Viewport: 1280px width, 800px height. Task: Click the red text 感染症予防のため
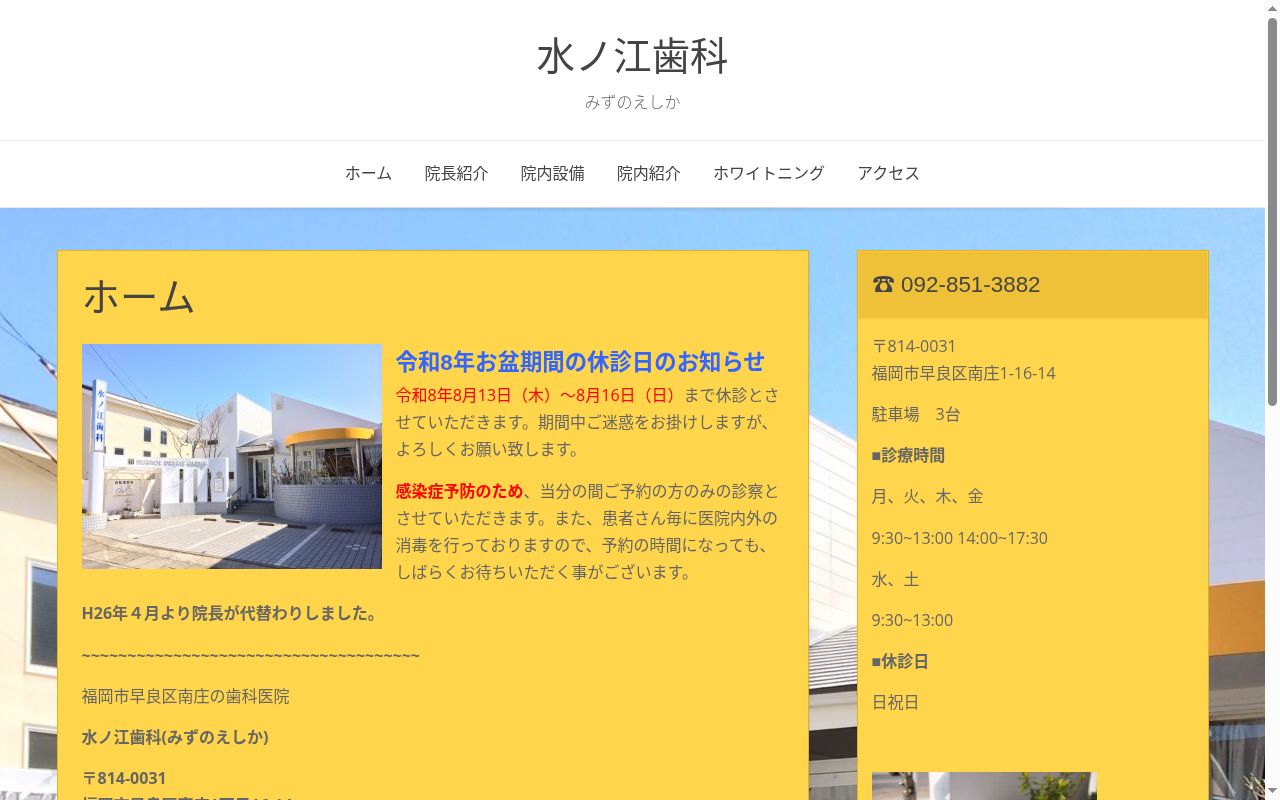(x=459, y=491)
